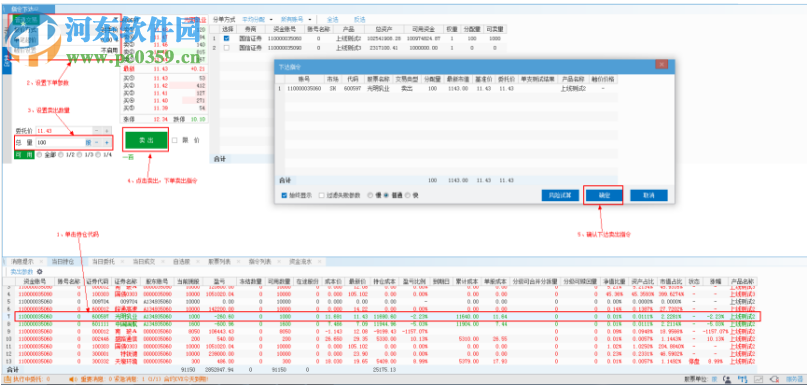Select the 普通 speed radio button
809x387 pixels.
click(x=385, y=196)
